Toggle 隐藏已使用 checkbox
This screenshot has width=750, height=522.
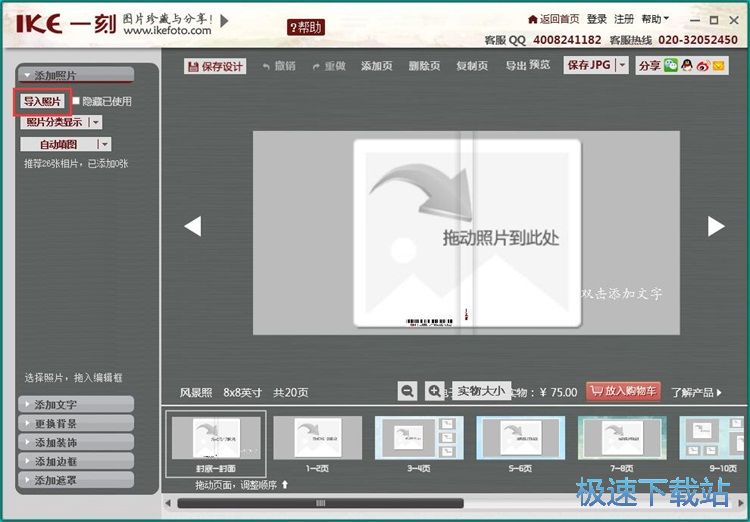[x=76, y=101]
